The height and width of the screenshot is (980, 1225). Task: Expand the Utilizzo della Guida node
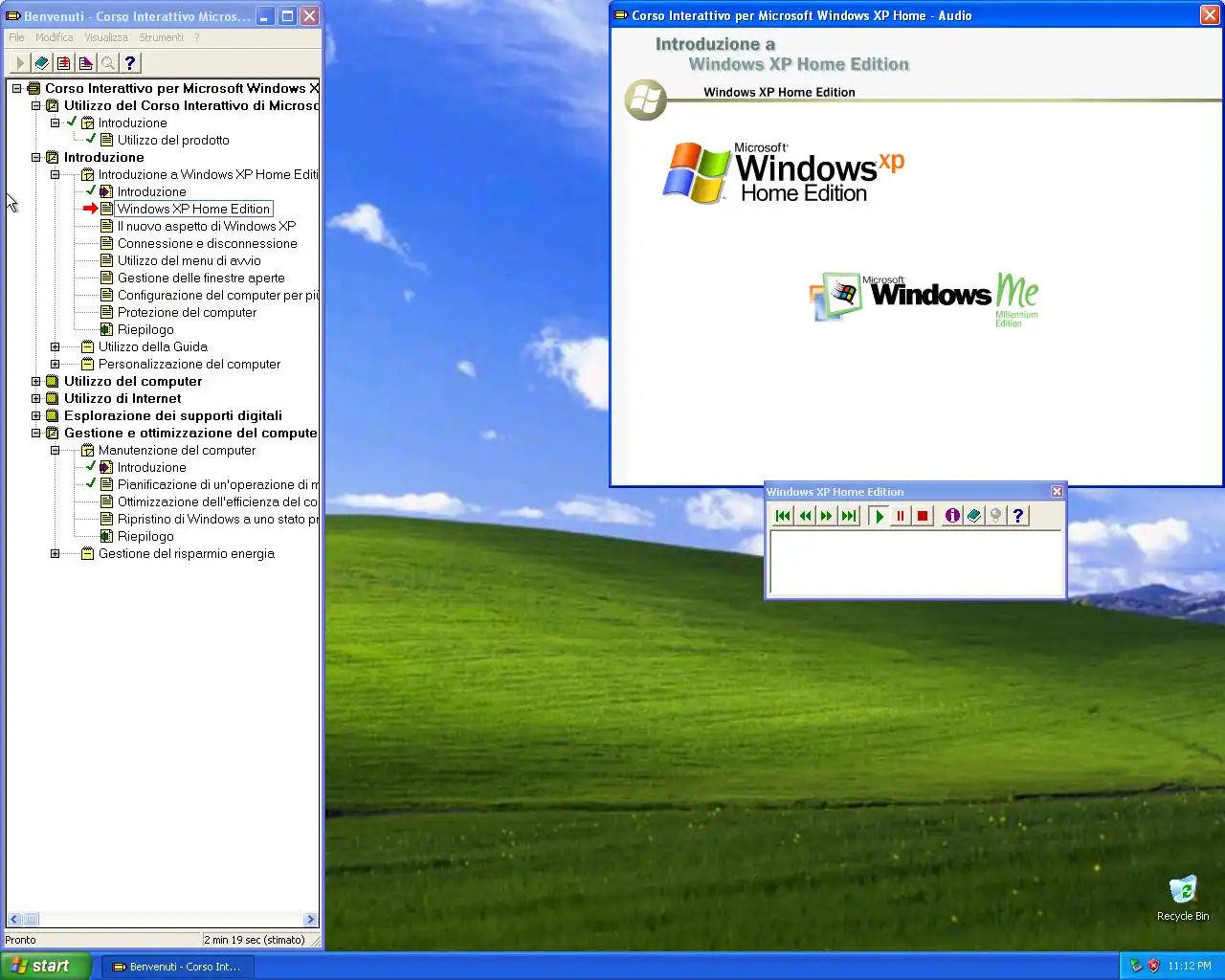click(55, 346)
